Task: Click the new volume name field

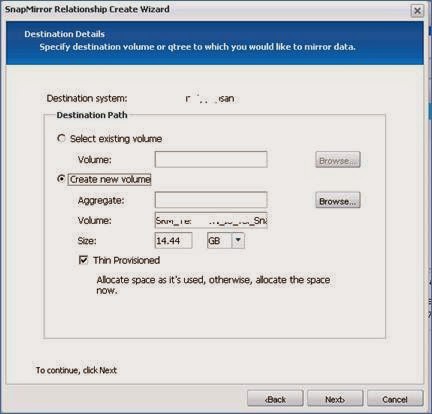Action: click(x=211, y=220)
